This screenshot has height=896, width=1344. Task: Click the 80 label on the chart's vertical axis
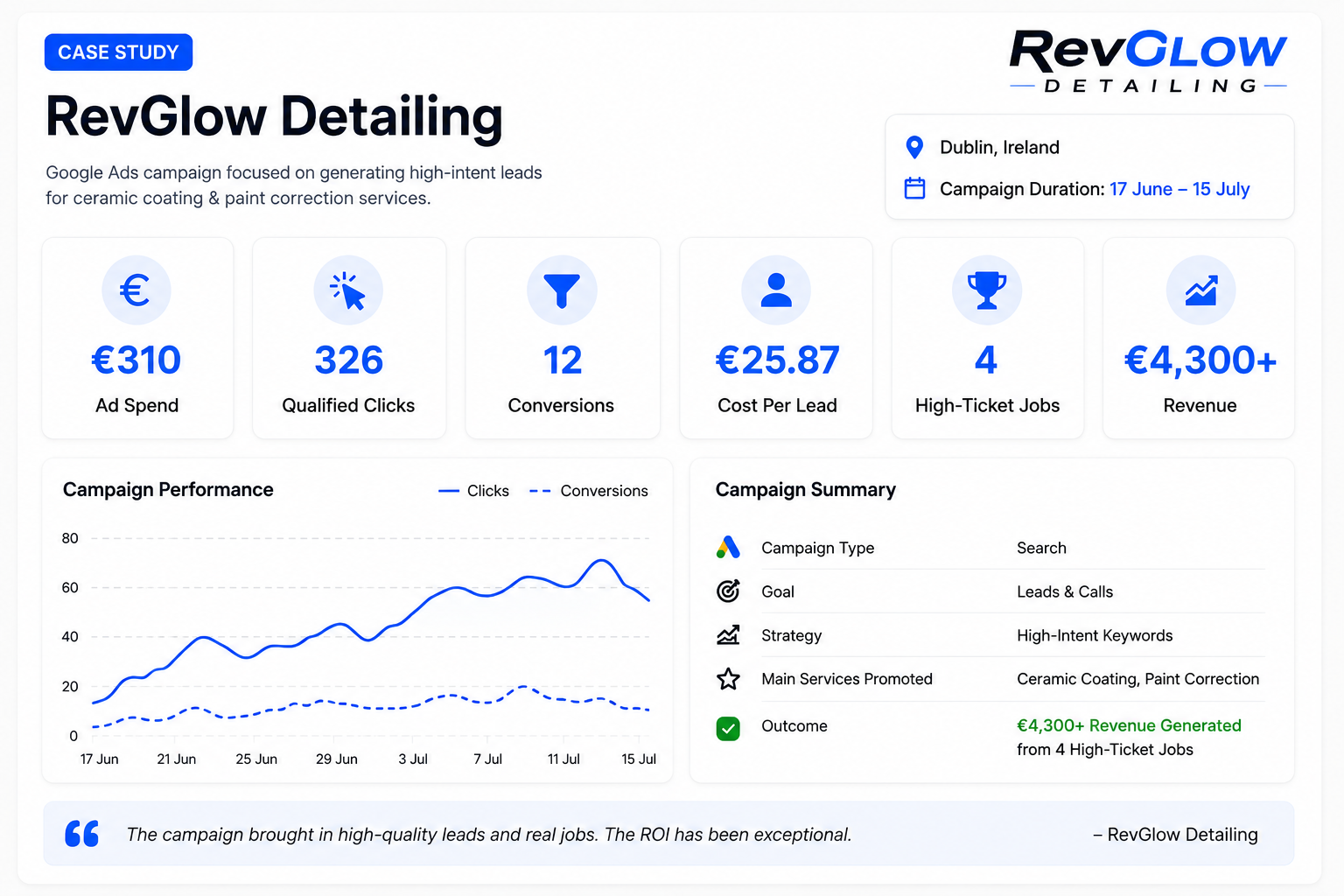click(x=70, y=538)
